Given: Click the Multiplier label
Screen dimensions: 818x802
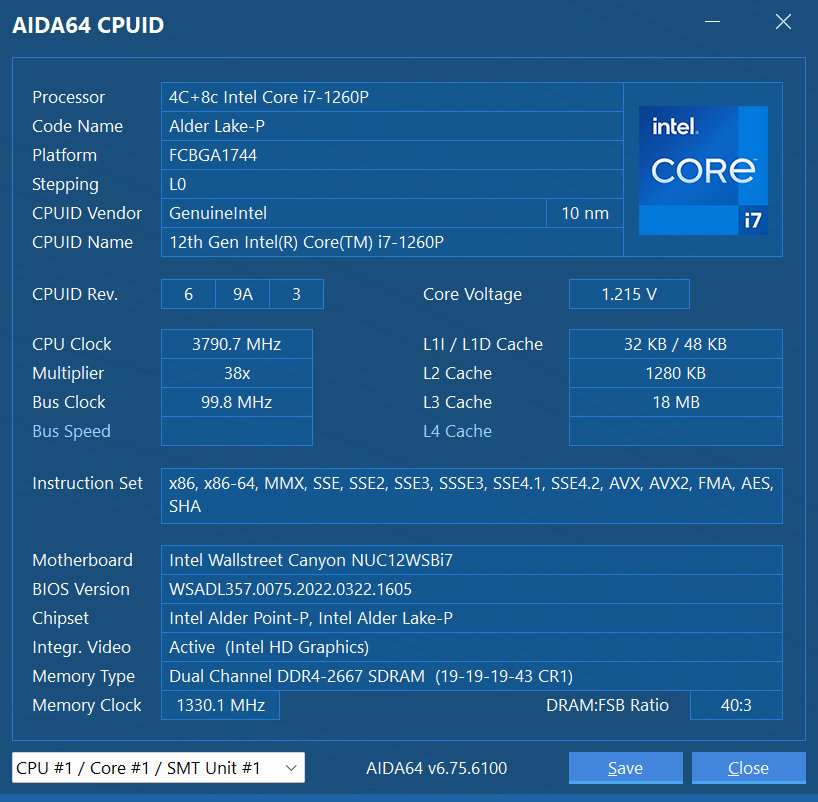Looking at the screenshot, I should (68, 374).
